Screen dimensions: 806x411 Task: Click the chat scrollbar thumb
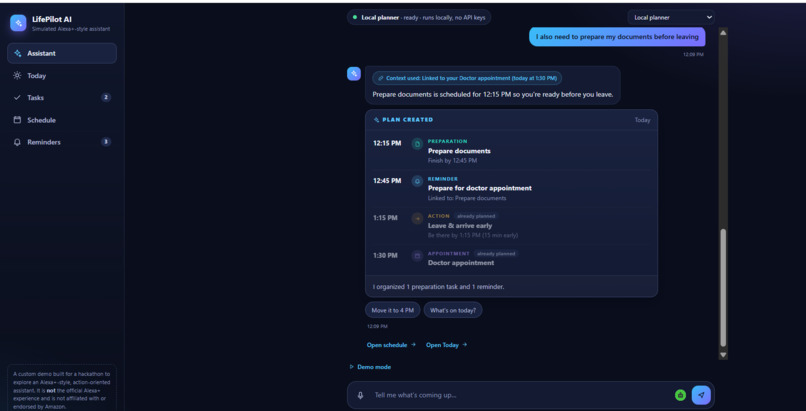click(x=723, y=288)
